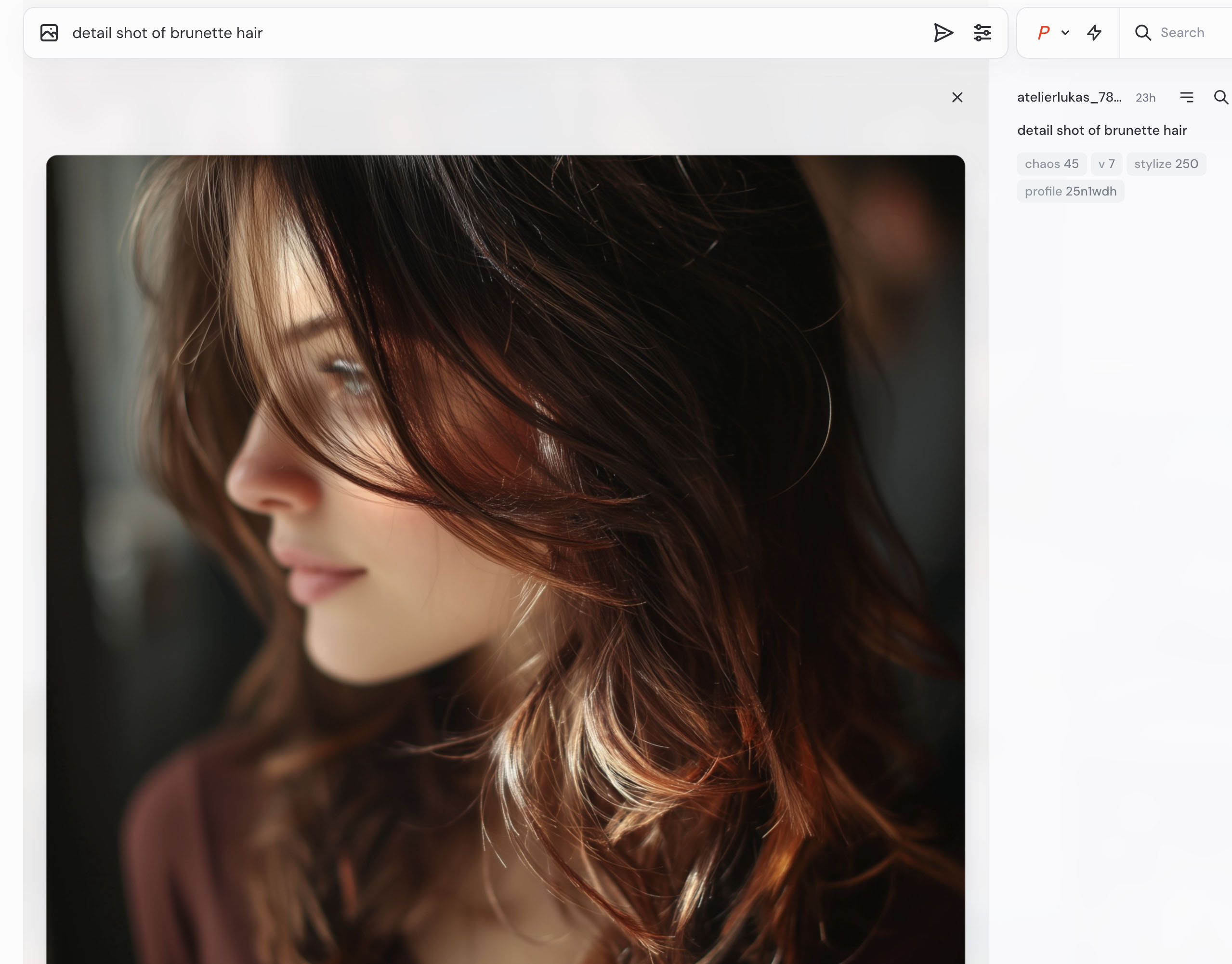Open the three-line options menu icon
This screenshot has width=1232, height=964.
(1186, 97)
